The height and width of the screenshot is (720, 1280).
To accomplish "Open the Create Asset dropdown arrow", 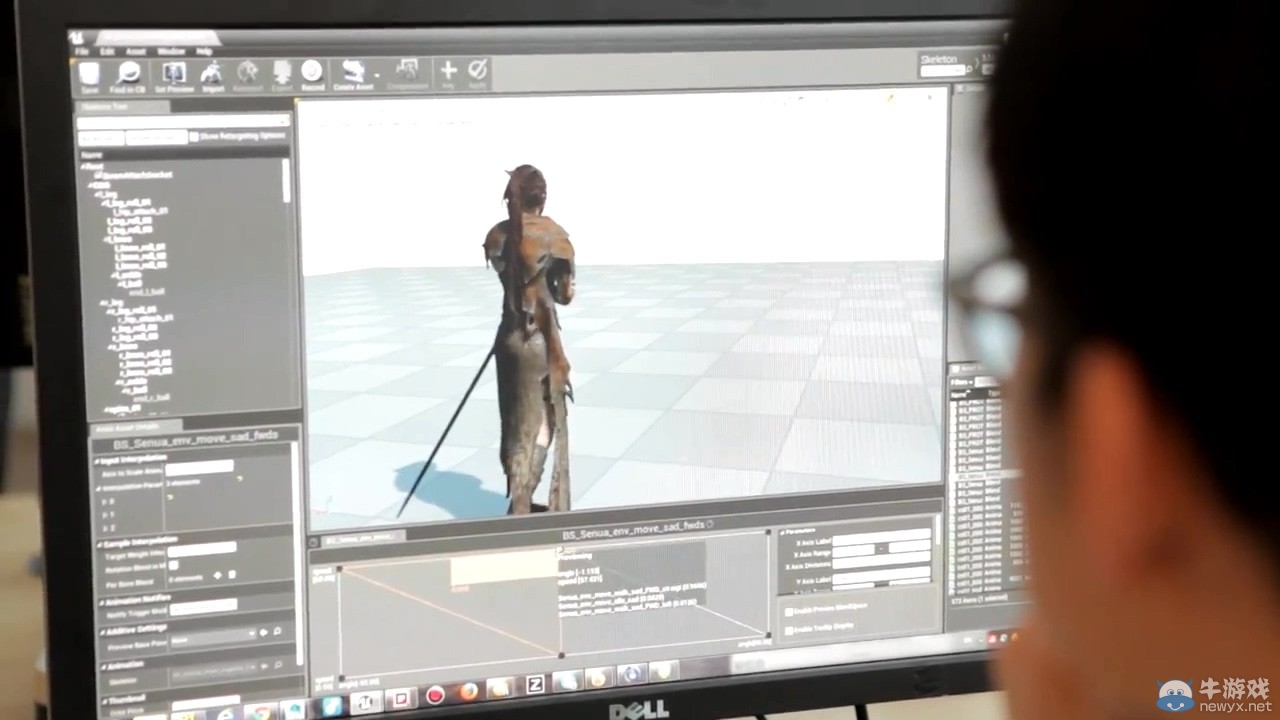I will 377,75.
